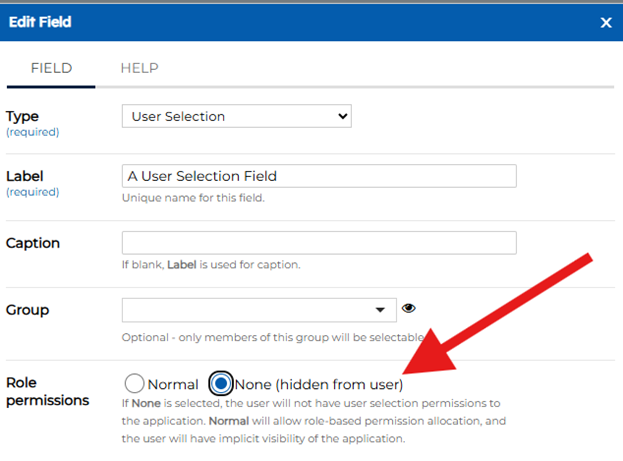This screenshot has width=623, height=461.
Task: Expand the Group dropdown arrow
Action: (x=380, y=310)
